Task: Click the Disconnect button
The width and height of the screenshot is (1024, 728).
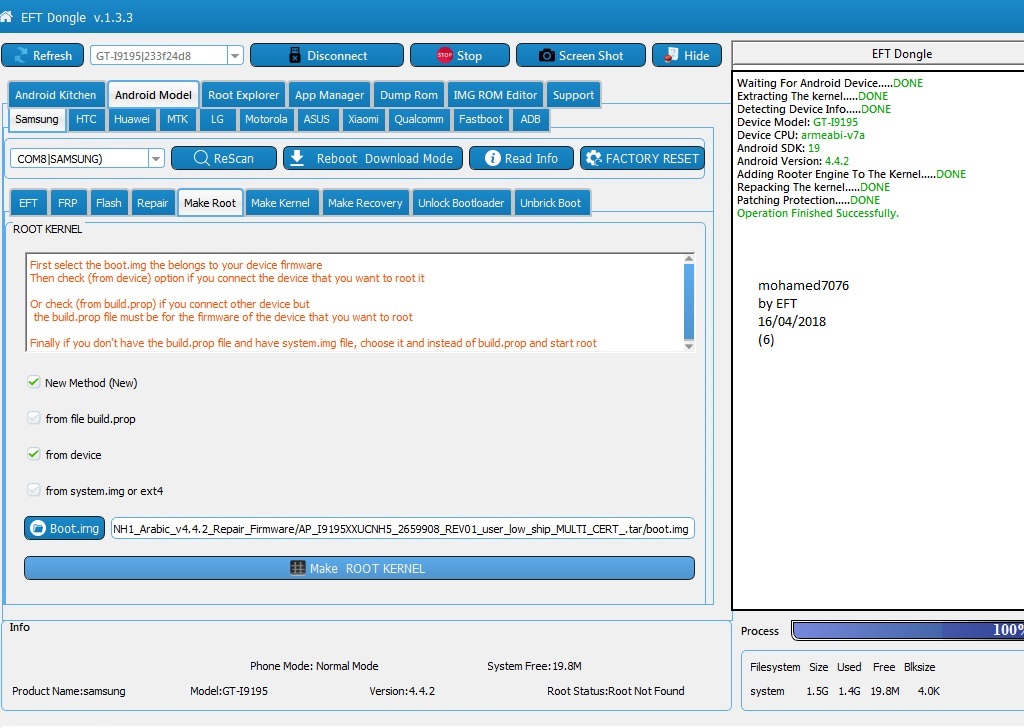Action: click(x=327, y=55)
